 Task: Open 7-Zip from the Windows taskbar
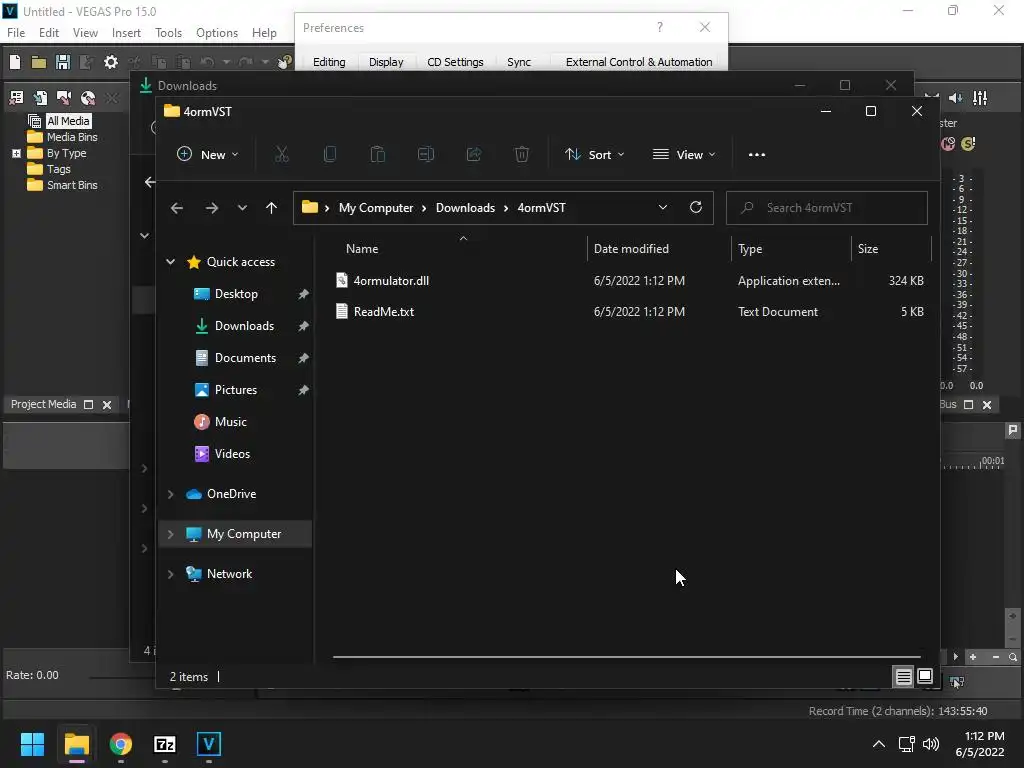coord(165,744)
